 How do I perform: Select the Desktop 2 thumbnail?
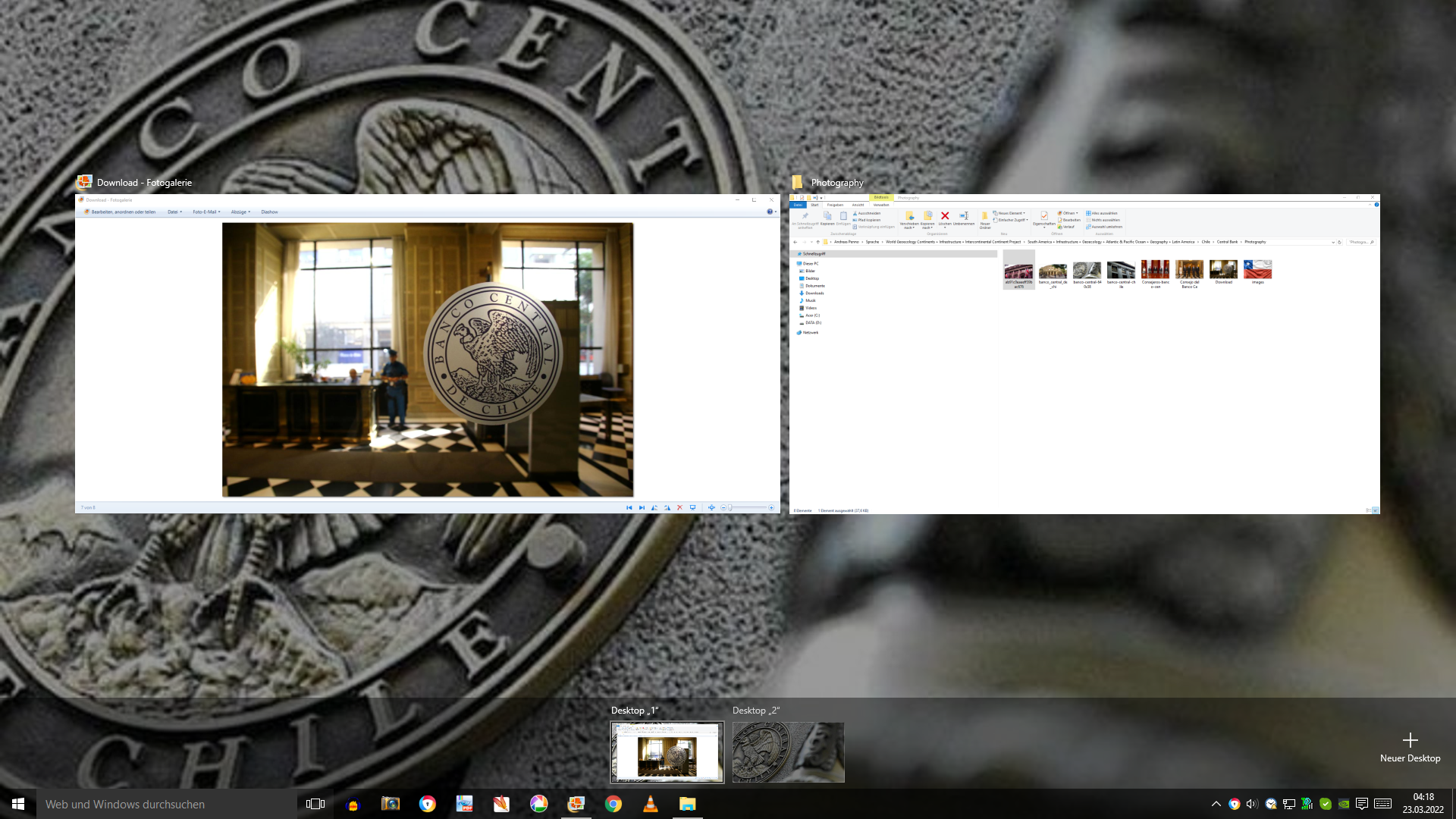[789, 752]
